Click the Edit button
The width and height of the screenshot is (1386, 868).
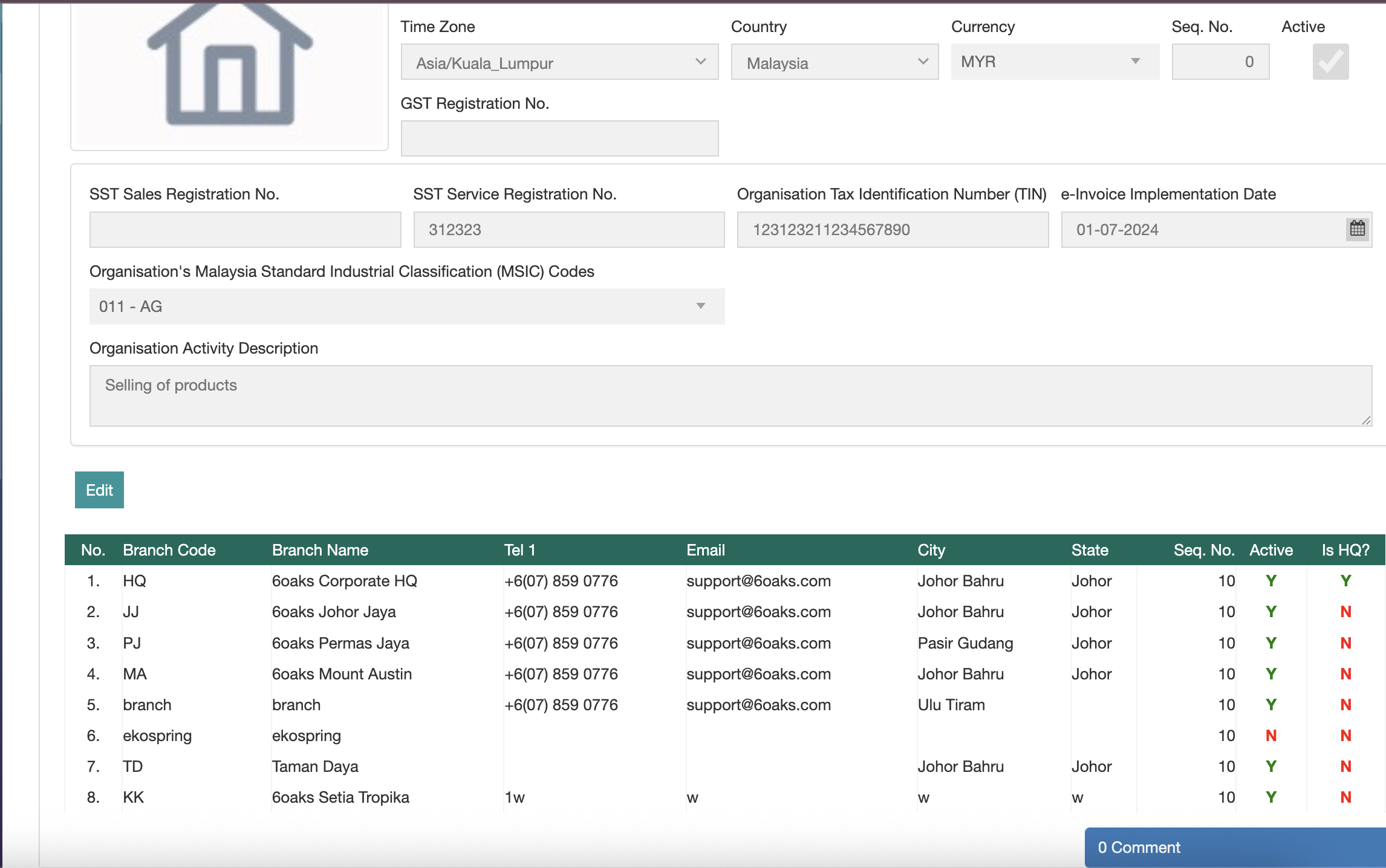click(x=99, y=490)
